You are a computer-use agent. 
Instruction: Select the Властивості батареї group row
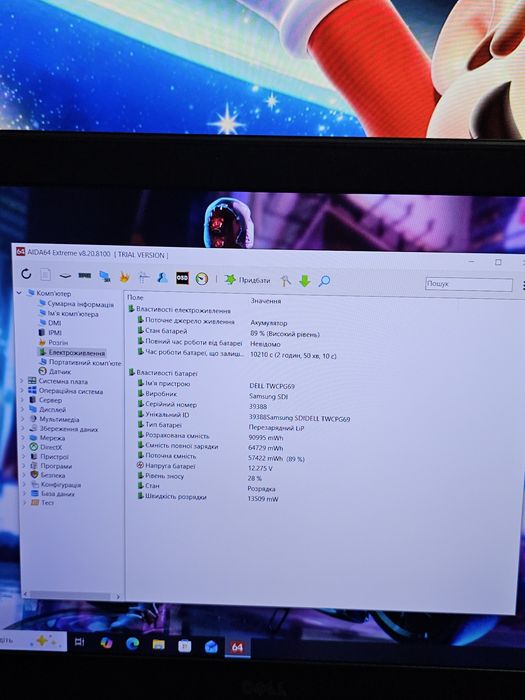point(163,373)
